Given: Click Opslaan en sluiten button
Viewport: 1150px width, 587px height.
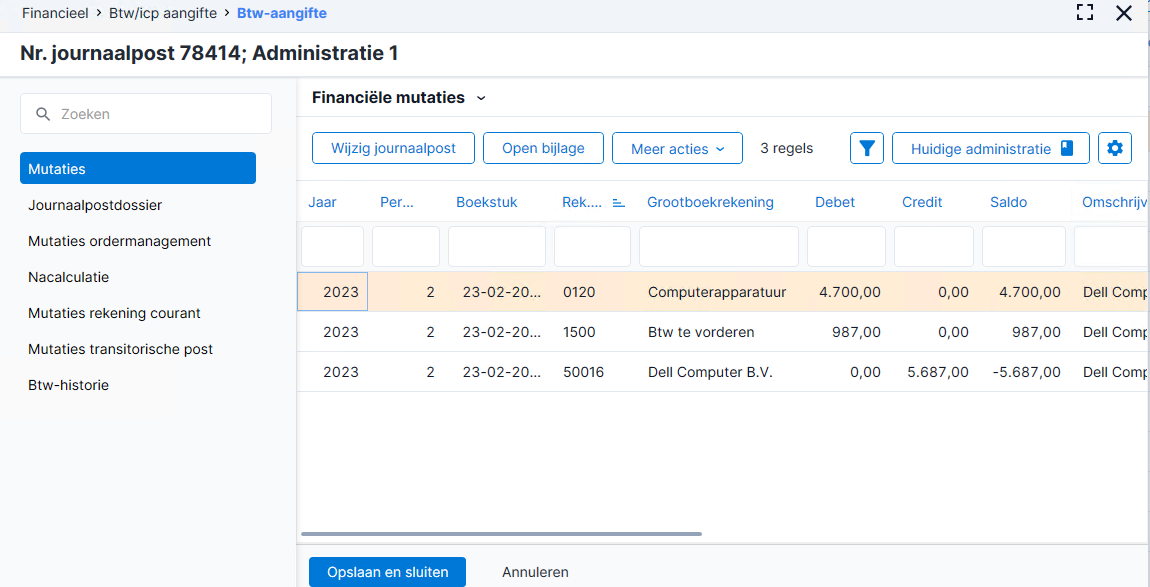Looking at the screenshot, I should click(x=387, y=572).
